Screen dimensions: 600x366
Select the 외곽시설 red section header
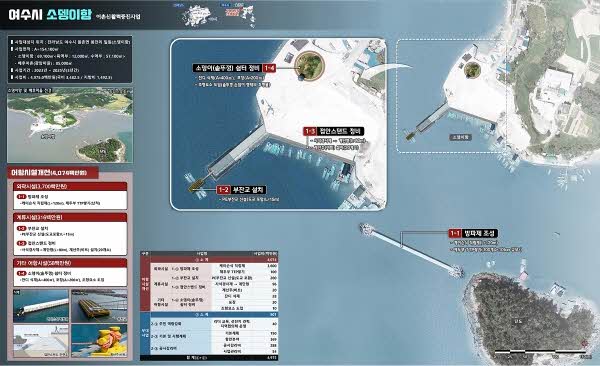pos(70,186)
